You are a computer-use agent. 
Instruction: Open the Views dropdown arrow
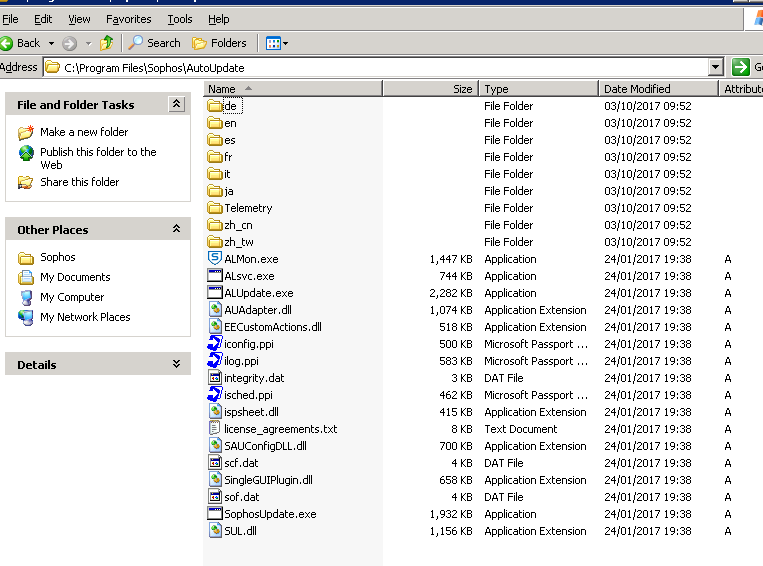286,43
